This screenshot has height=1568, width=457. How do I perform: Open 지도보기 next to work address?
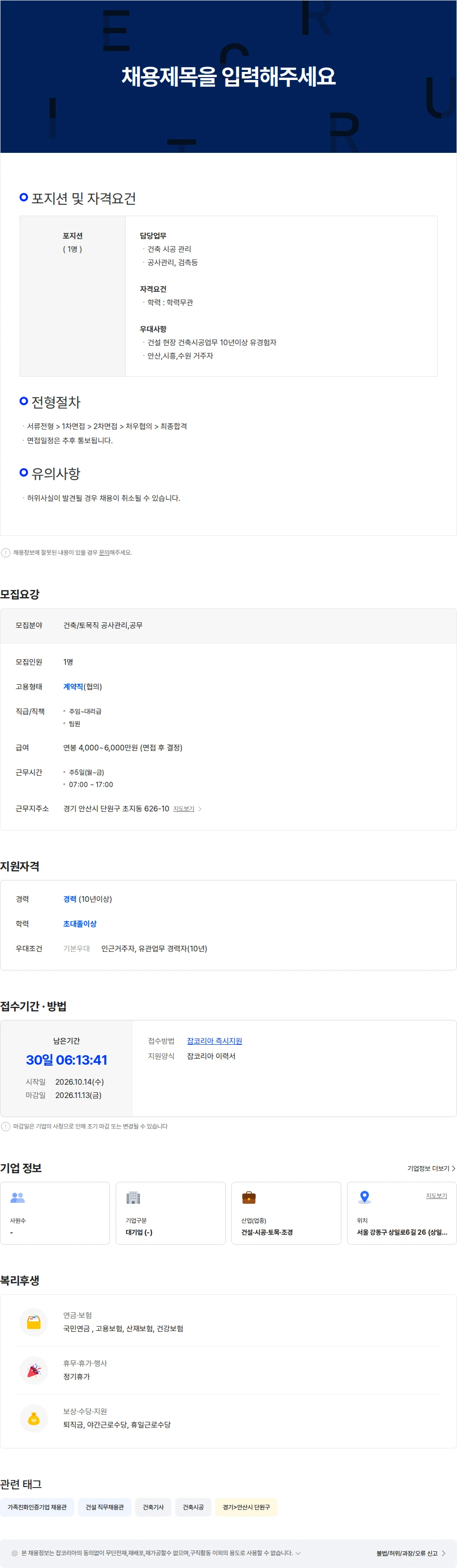(184, 809)
